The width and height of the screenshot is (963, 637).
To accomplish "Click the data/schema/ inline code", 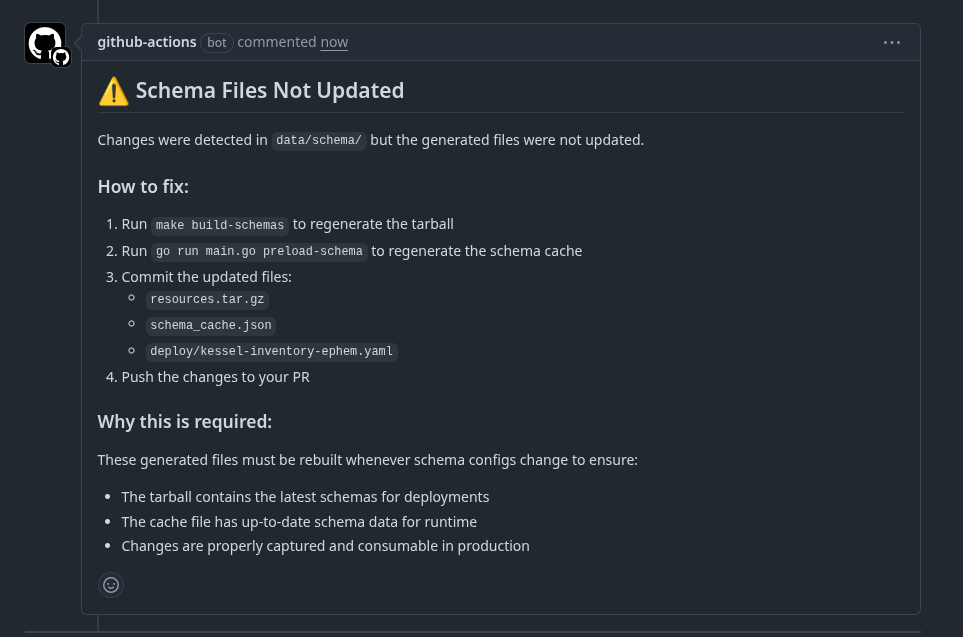I will 319,141.
